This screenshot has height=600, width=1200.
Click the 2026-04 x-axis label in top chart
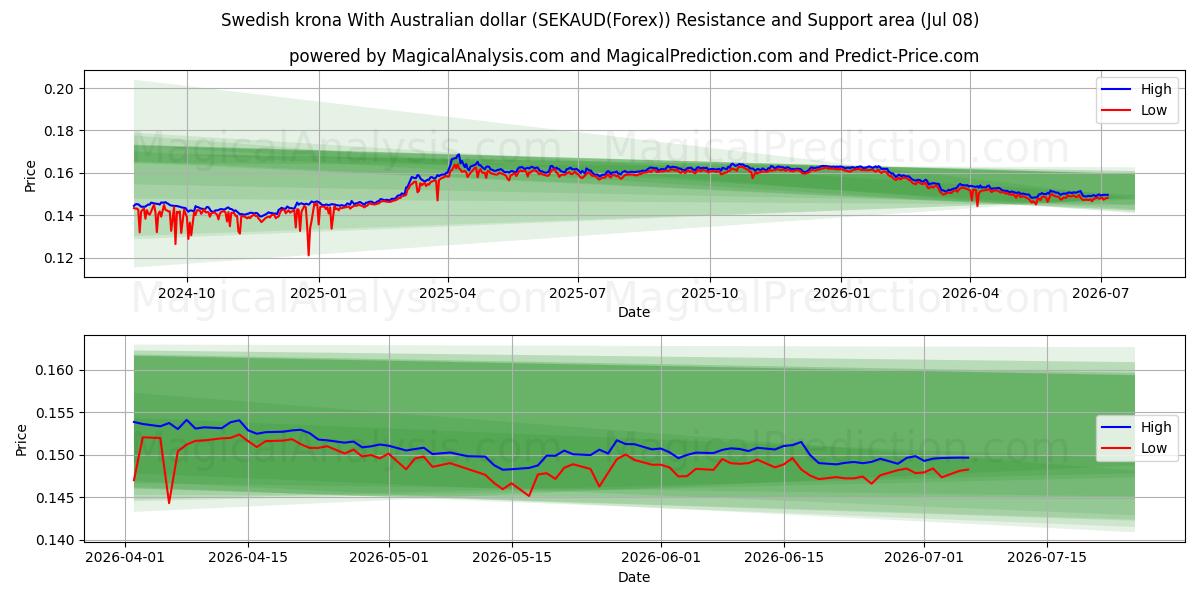click(x=970, y=293)
